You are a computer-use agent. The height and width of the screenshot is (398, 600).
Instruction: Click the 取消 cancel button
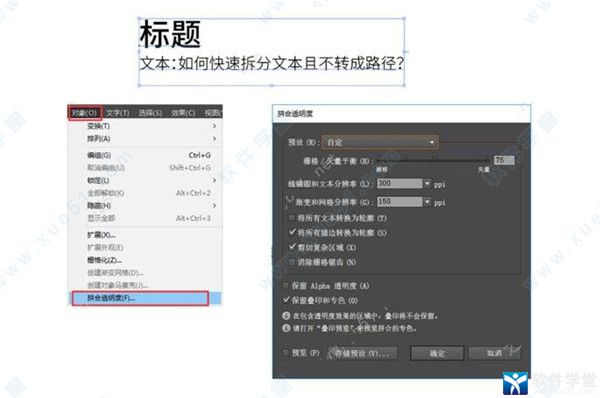tap(494, 353)
